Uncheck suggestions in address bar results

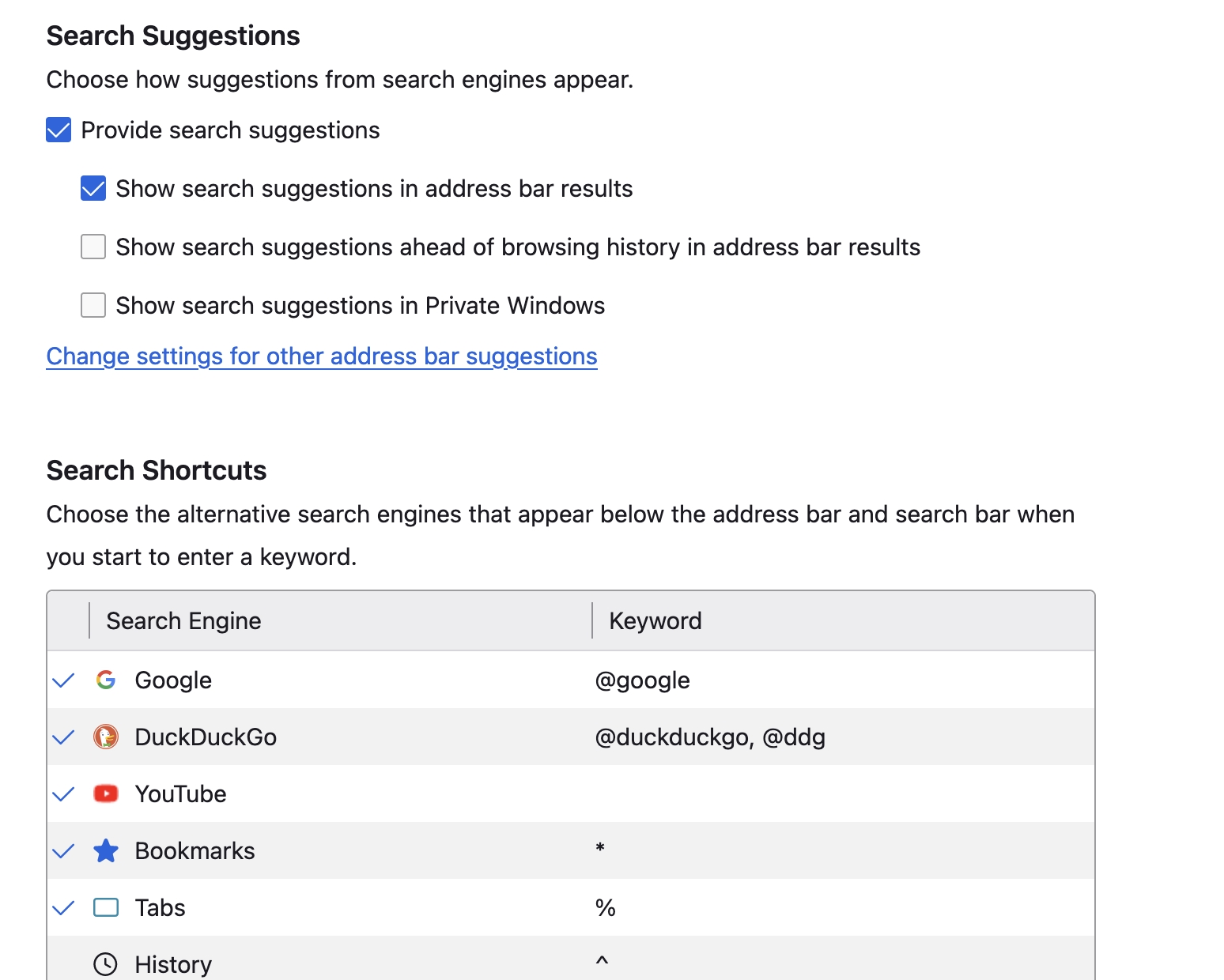tap(93, 189)
